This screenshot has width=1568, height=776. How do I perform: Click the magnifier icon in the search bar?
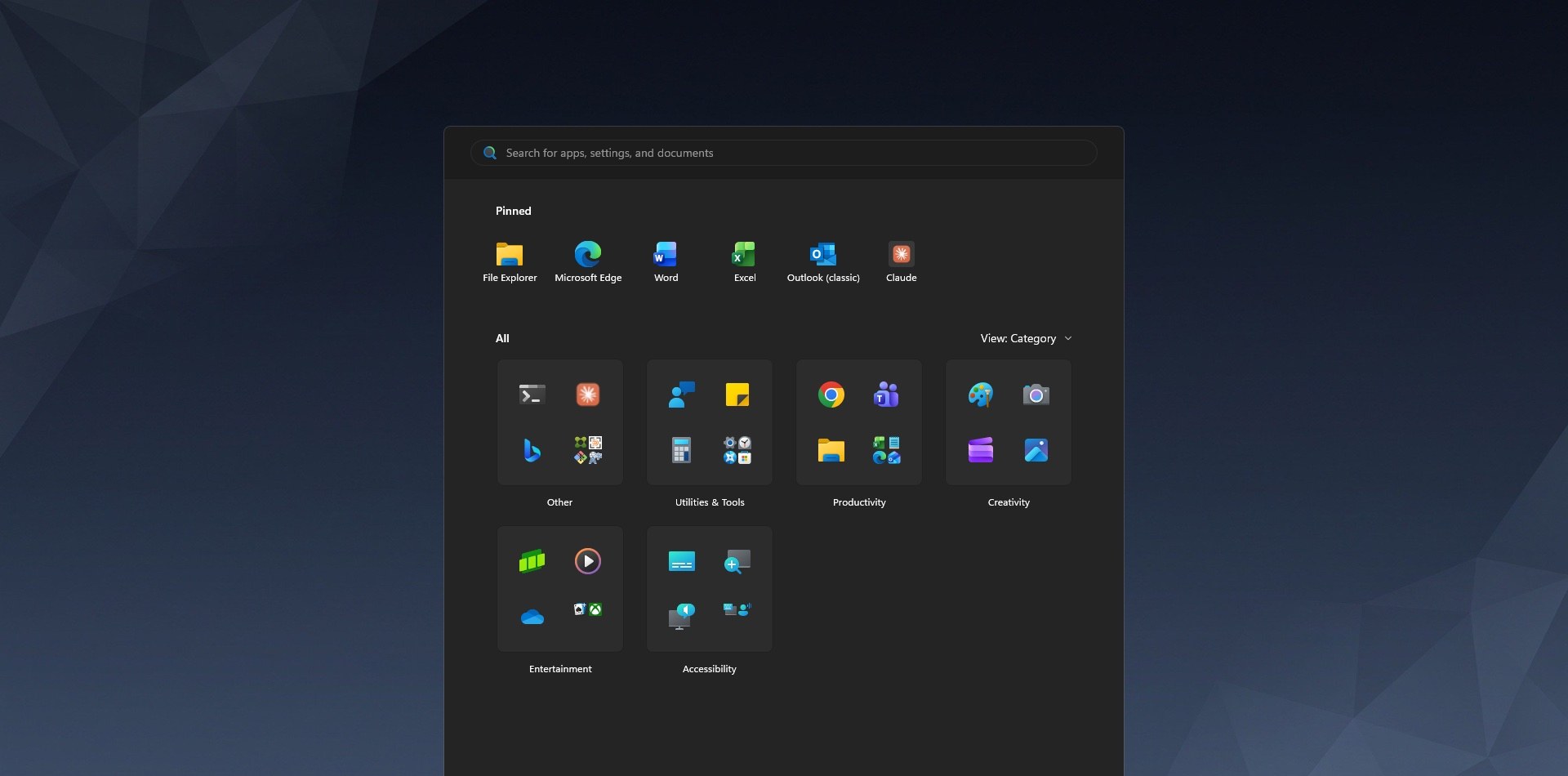click(490, 153)
